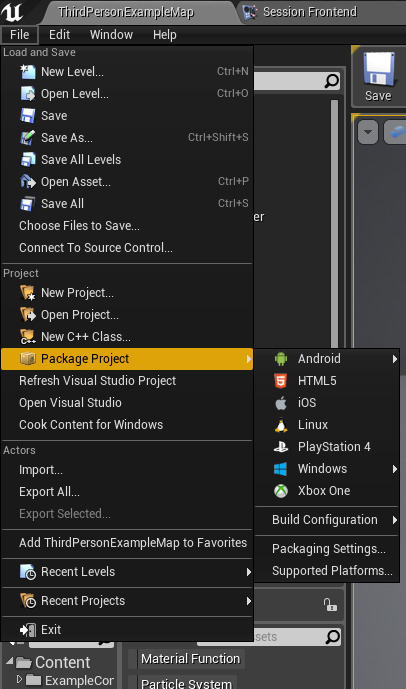Image resolution: width=406 pixels, height=689 pixels.
Task: Click the Material Function filter
Action: (x=190, y=659)
